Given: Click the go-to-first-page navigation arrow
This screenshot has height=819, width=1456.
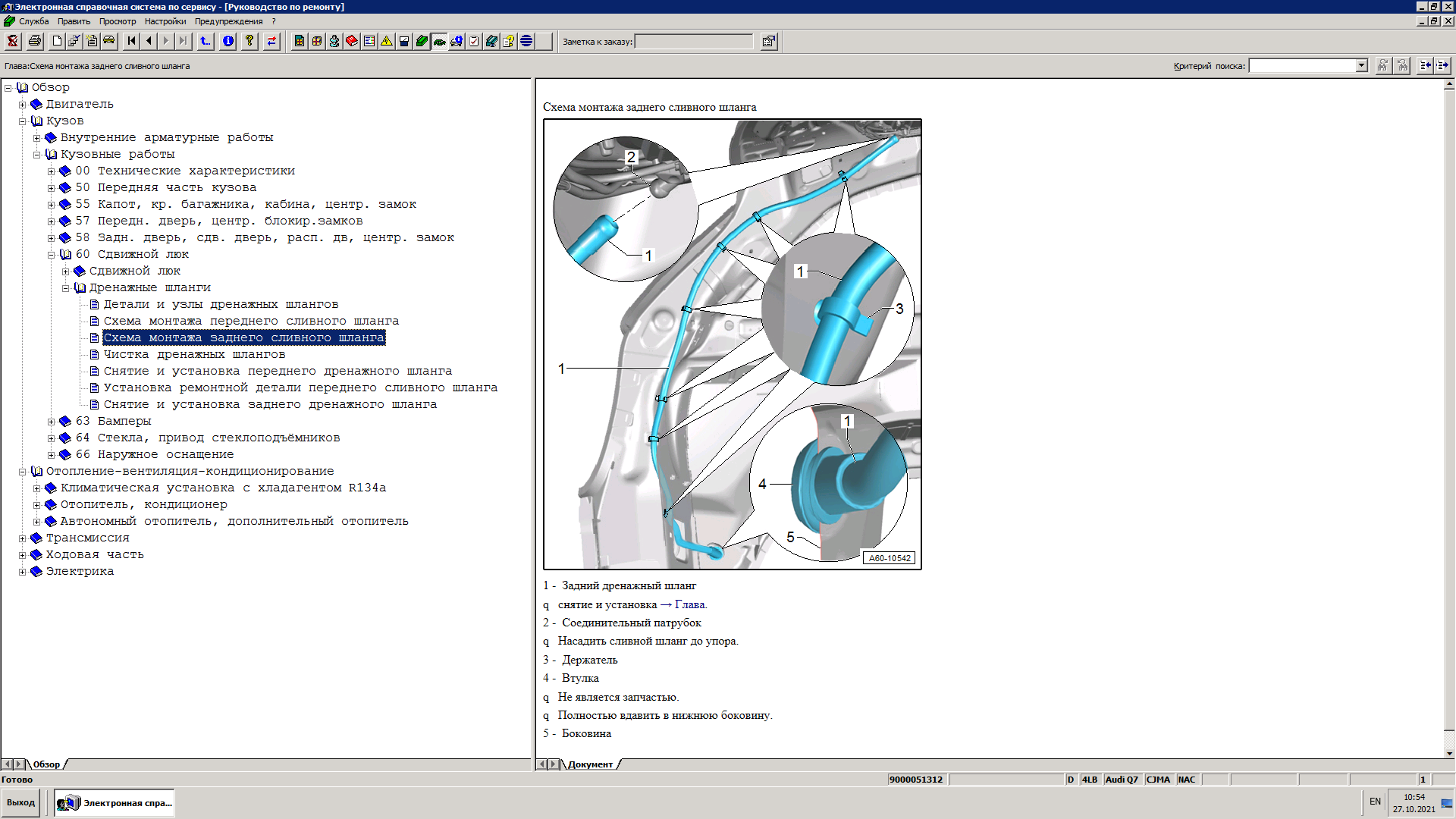Looking at the screenshot, I should click(x=132, y=41).
